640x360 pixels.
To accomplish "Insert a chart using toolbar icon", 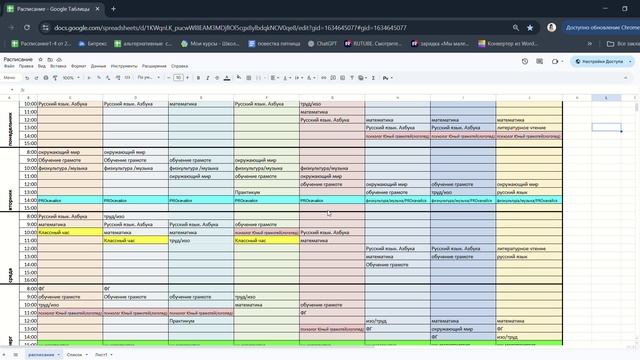I will pyautogui.click(x=342, y=78).
